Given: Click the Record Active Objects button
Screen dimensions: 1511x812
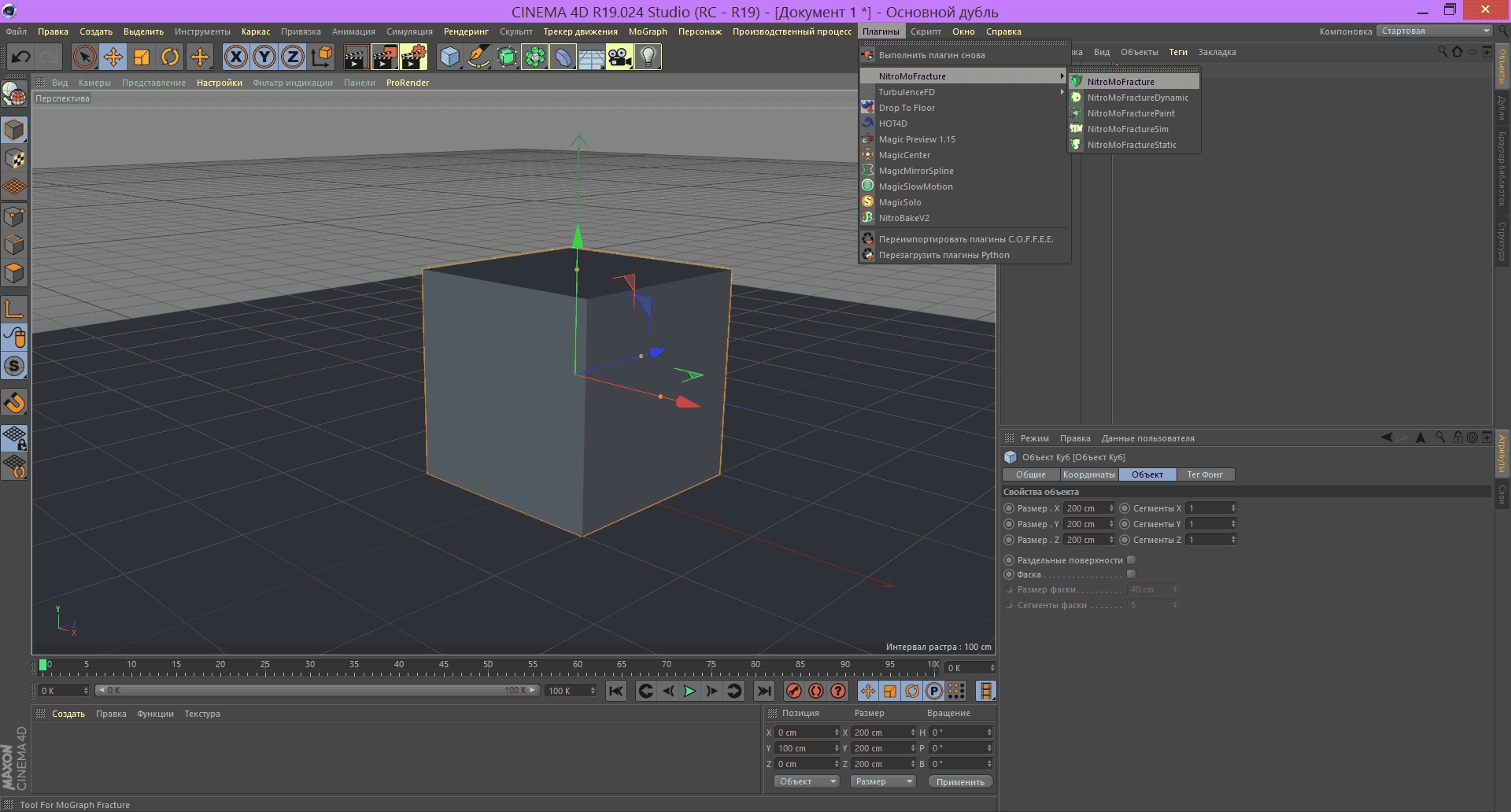Looking at the screenshot, I should pyautogui.click(x=794, y=691).
